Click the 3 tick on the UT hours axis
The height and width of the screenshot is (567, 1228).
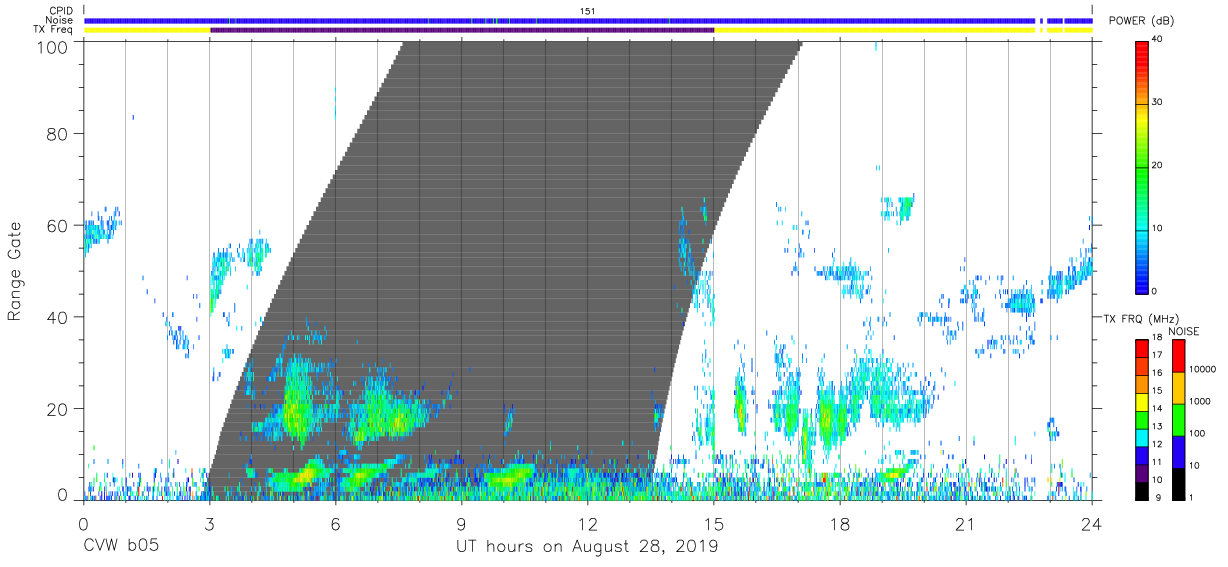point(209,523)
